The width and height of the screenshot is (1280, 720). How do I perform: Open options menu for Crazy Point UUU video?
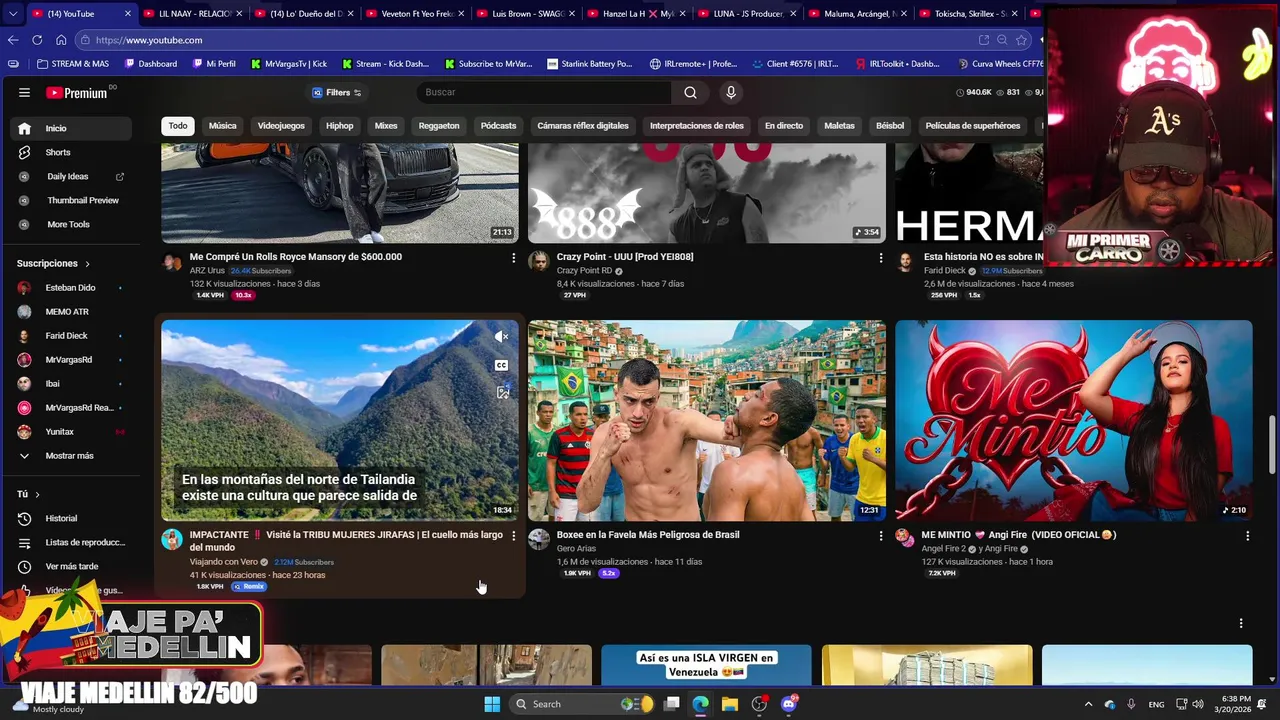click(x=881, y=258)
